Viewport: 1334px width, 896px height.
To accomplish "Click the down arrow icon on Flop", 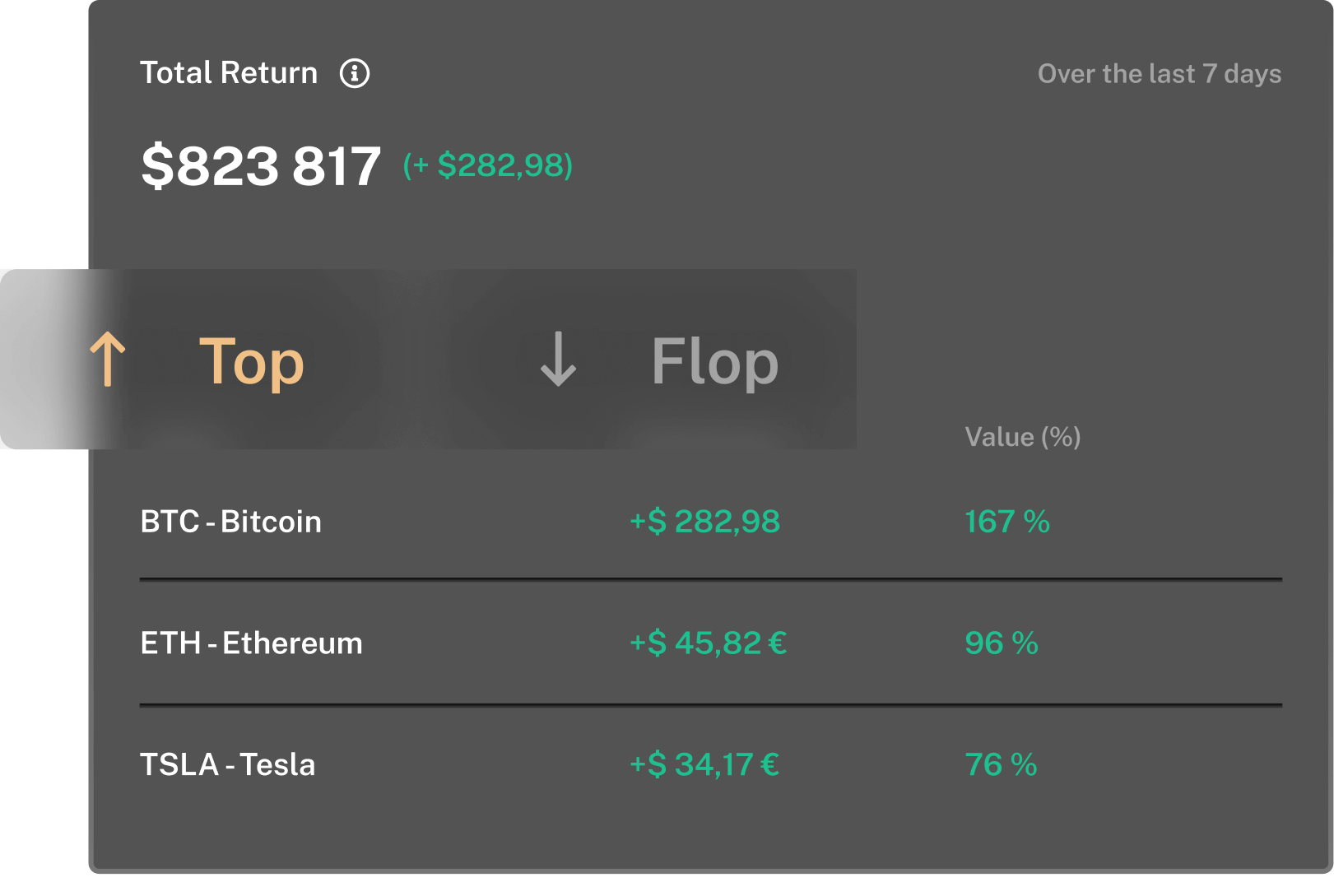I will tap(558, 360).
